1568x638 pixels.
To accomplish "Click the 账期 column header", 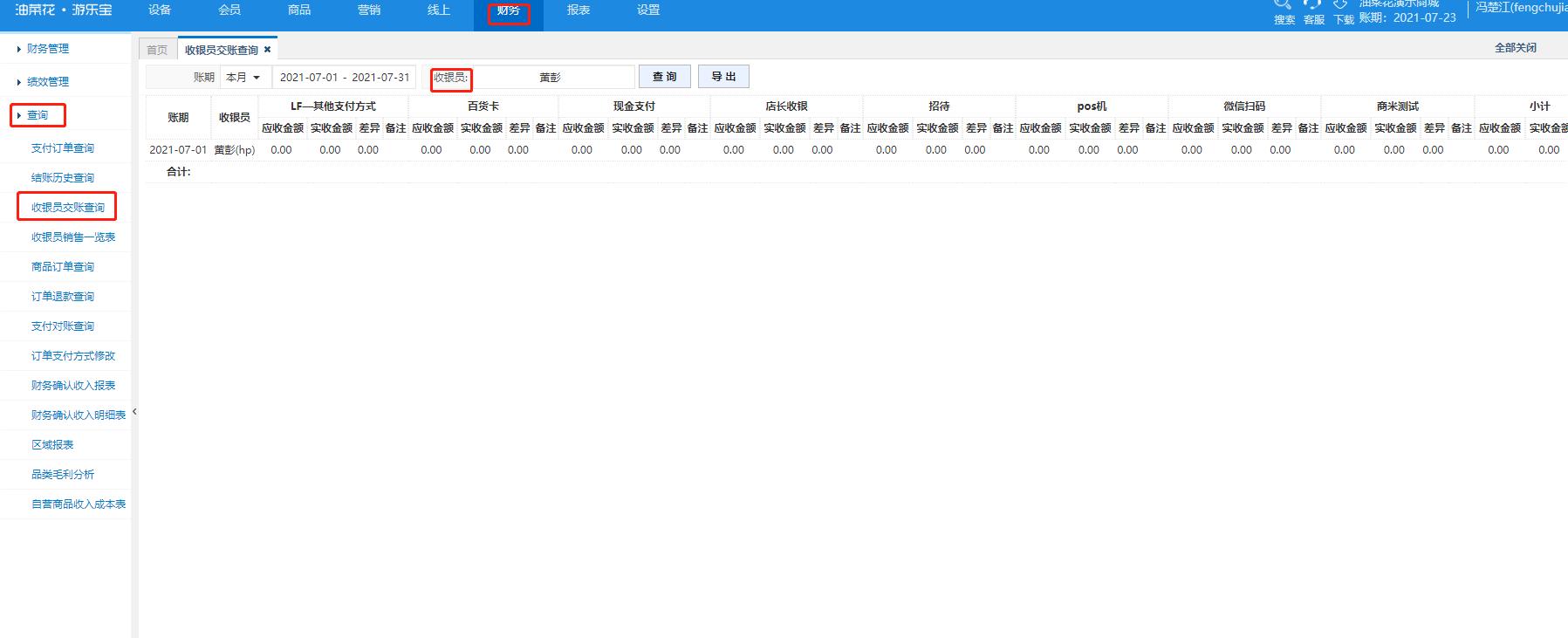I will (178, 117).
